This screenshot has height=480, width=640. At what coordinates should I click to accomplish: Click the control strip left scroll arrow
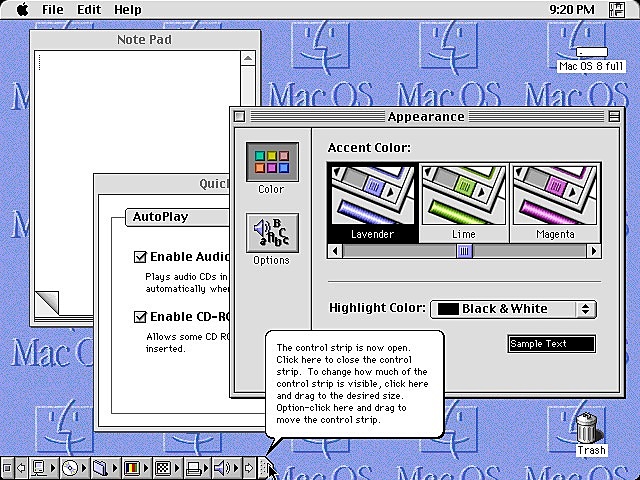pyautogui.click(x=21, y=467)
